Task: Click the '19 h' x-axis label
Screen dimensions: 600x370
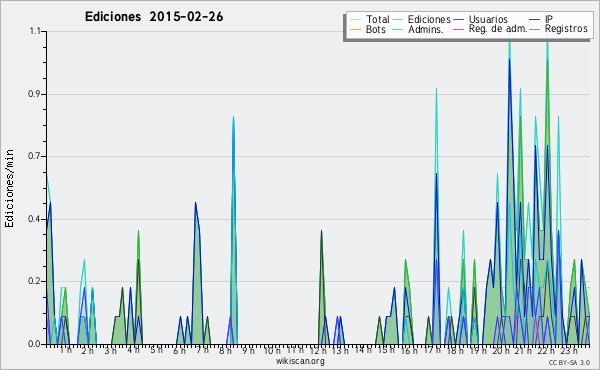Action: 478,351
